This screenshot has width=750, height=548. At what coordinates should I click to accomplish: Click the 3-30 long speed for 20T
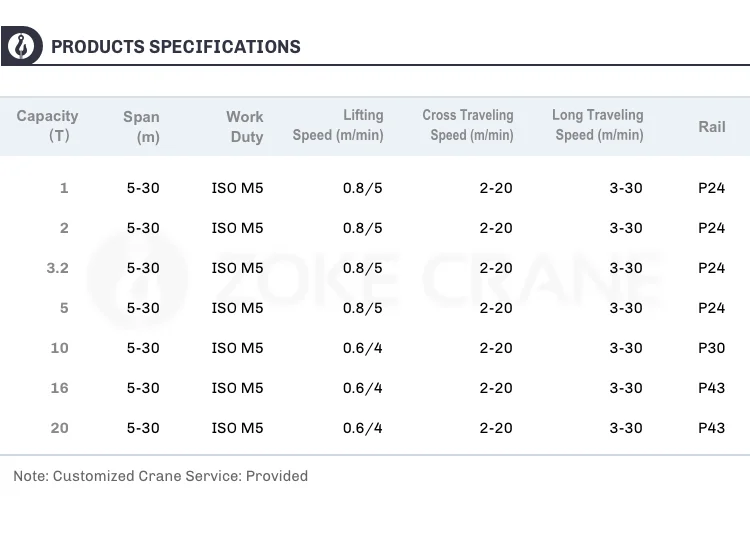626,428
